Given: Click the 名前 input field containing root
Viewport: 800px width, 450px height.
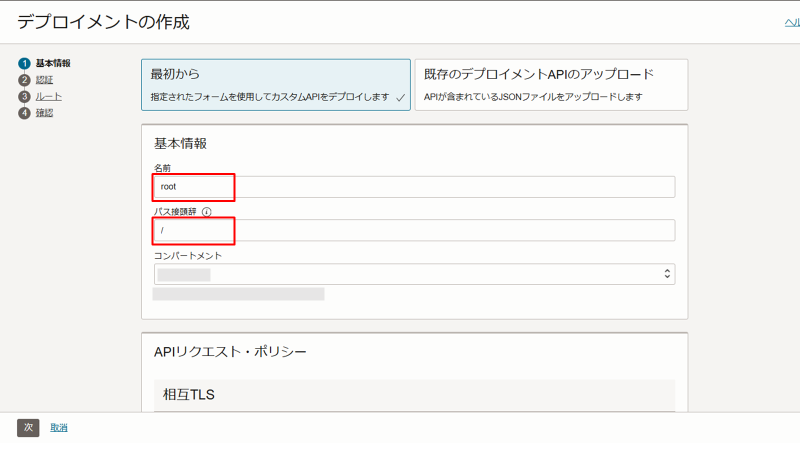Looking at the screenshot, I should point(414,187).
